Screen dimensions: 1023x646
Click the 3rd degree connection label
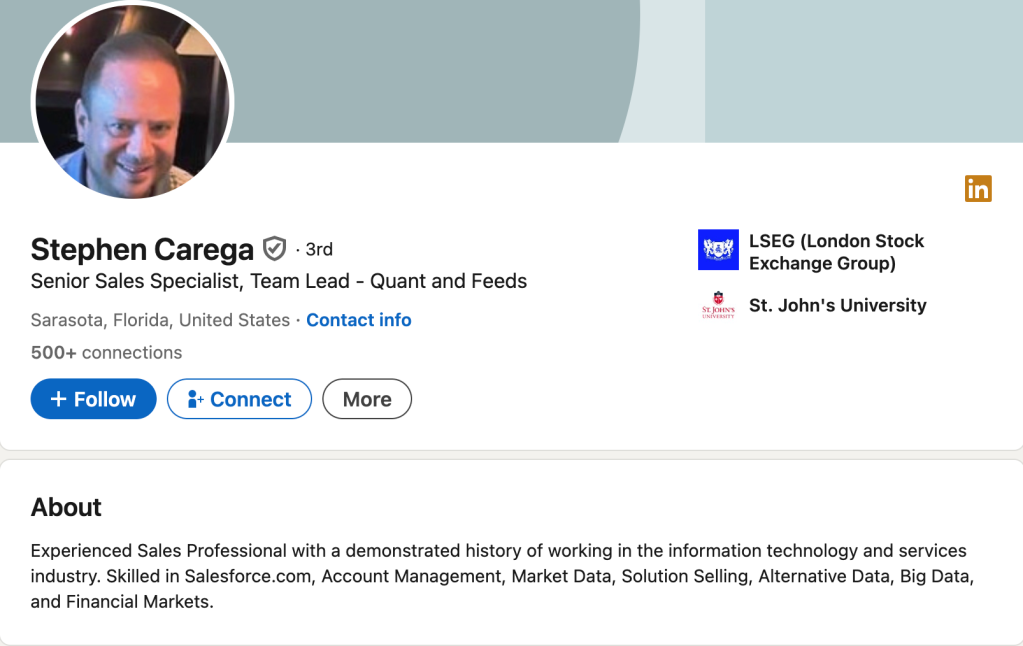tap(319, 249)
